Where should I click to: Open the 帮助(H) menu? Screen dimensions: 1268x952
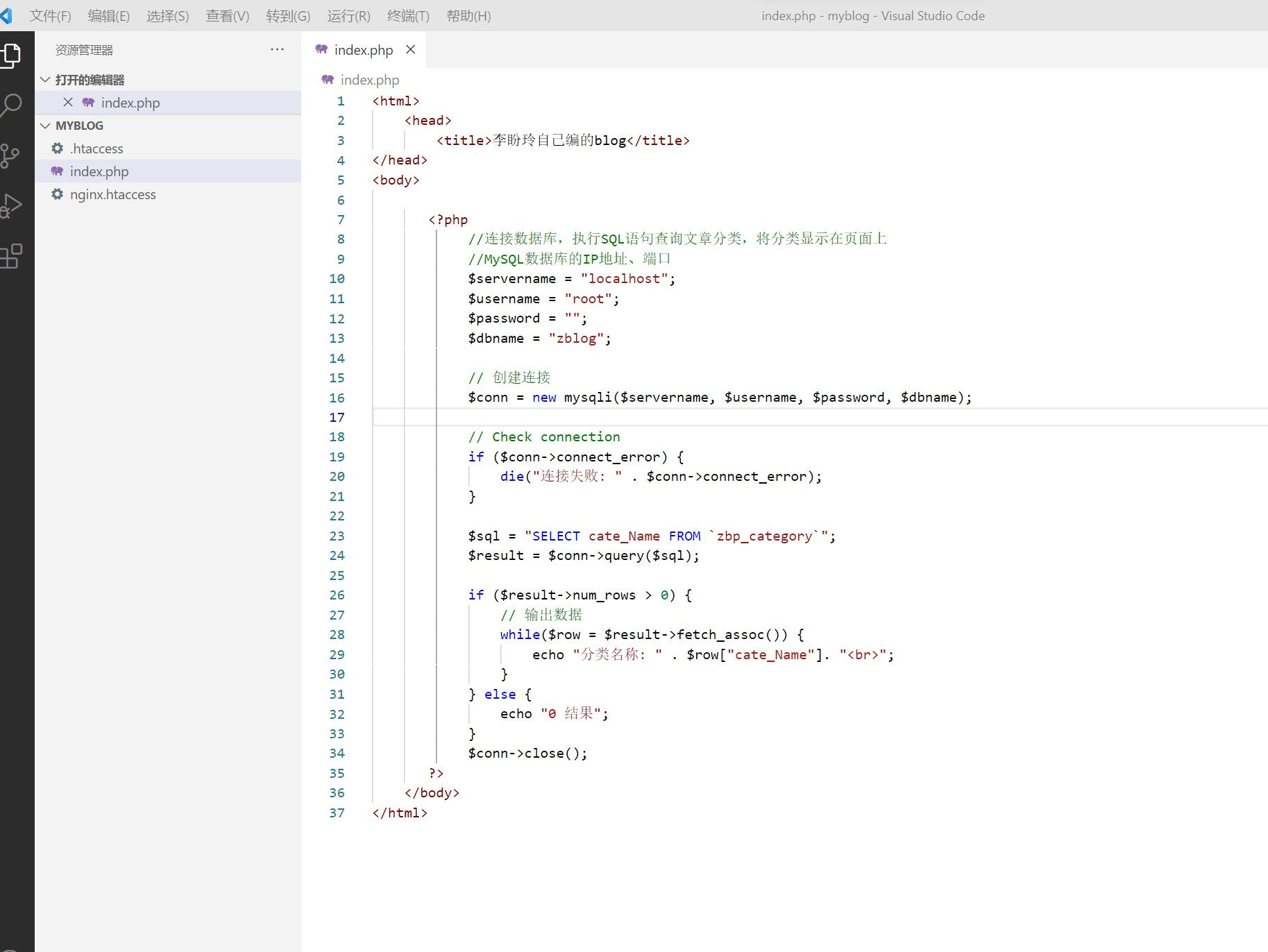(468, 15)
